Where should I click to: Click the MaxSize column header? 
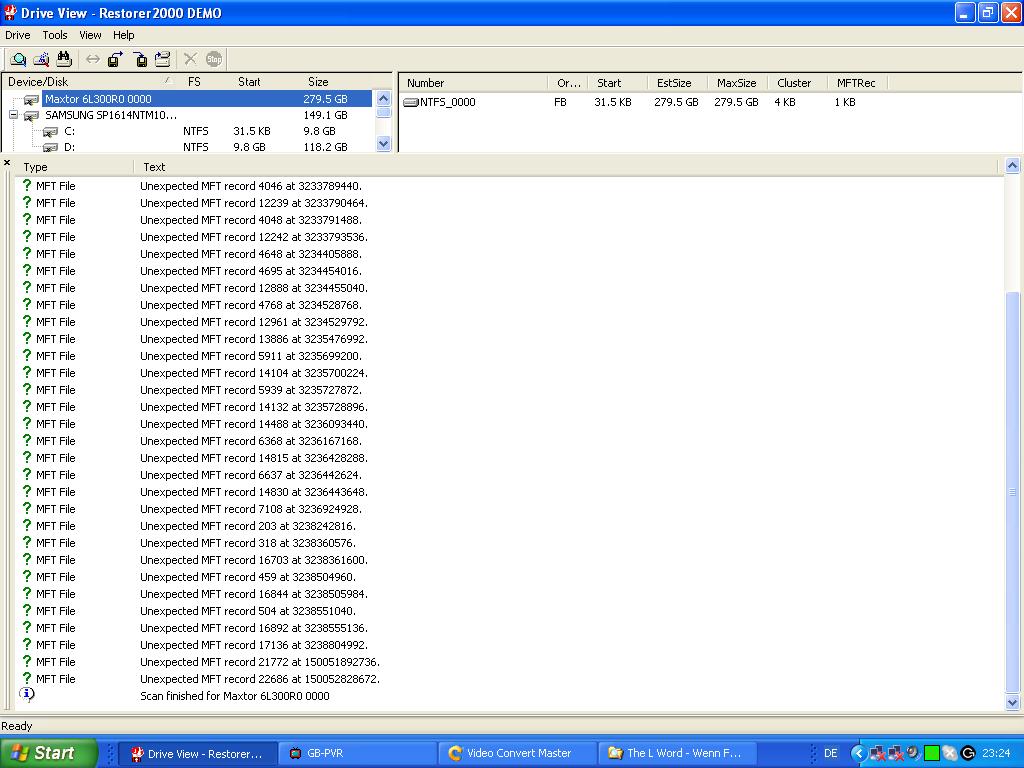click(x=737, y=83)
